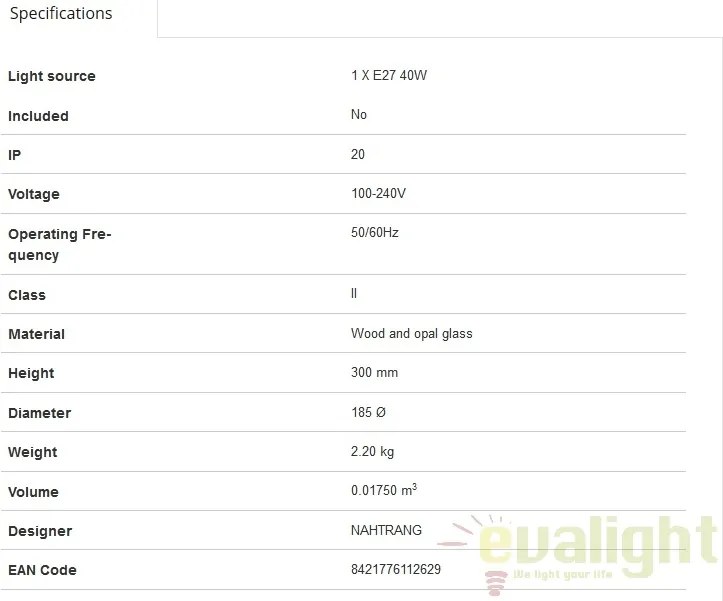
Task: Click the pink bulb icon under the logo
Action: pyautogui.click(x=496, y=583)
